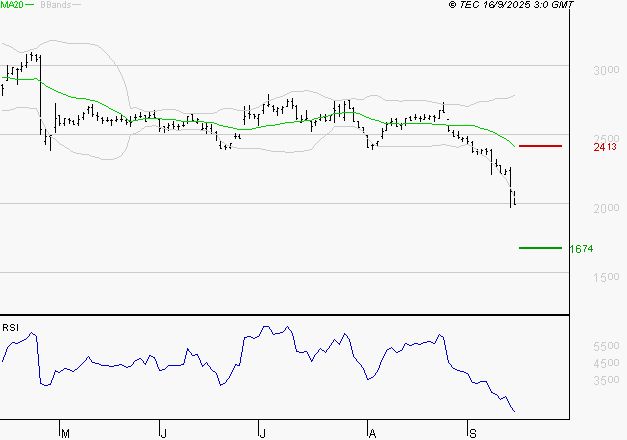The height and width of the screenshot is (440, 627).
Task: Click the RSI indicator label
Action: click(x=10, y=327)
